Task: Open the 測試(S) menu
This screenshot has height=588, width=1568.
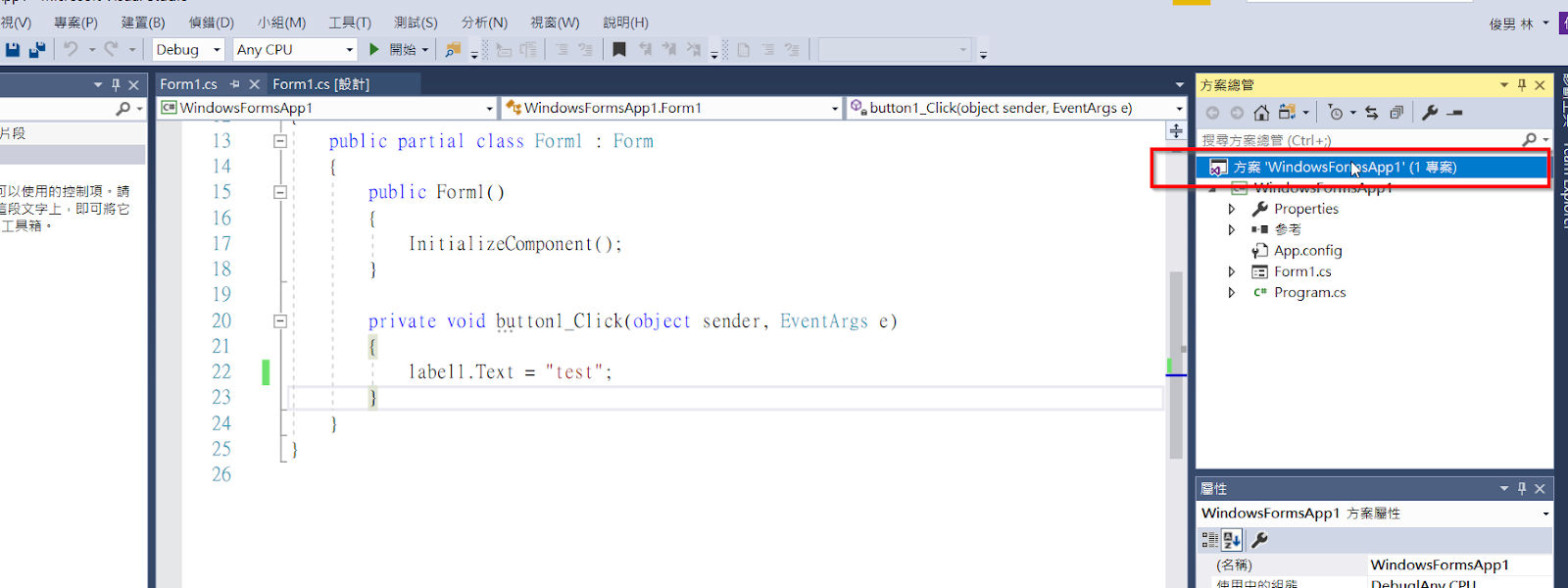Action: pyautogui.click(x=416, y=22)
